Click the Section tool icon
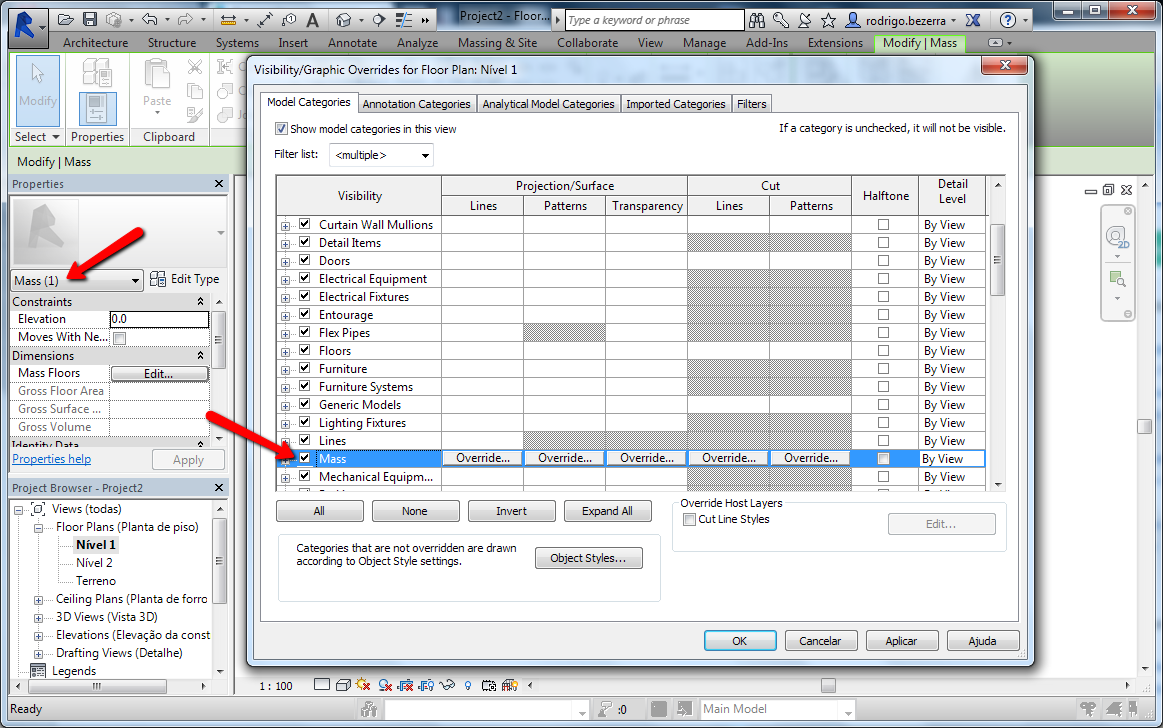This screenshot has height=728, width=1163. [x=379, y=20]
